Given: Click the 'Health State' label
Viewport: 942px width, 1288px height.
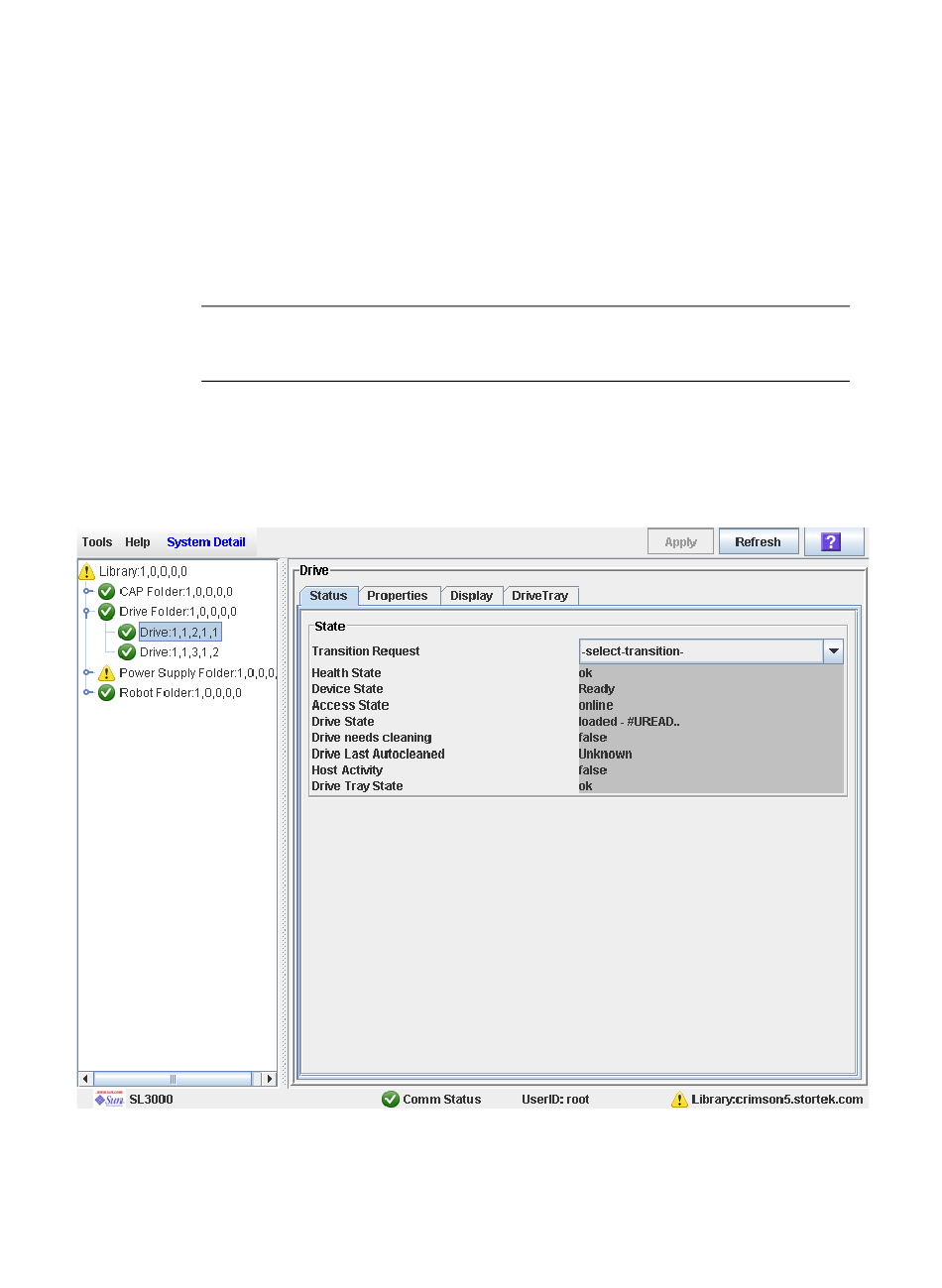Looking at the screenshot, I should pos(346,673).
